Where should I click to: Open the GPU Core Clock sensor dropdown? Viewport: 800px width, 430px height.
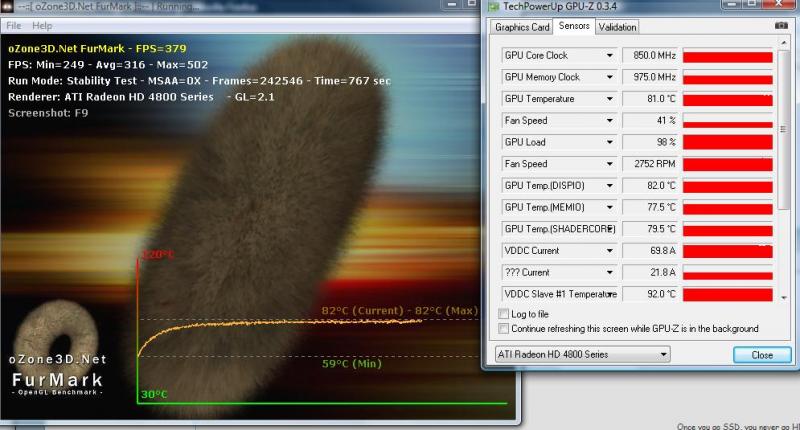click(609, 55)
